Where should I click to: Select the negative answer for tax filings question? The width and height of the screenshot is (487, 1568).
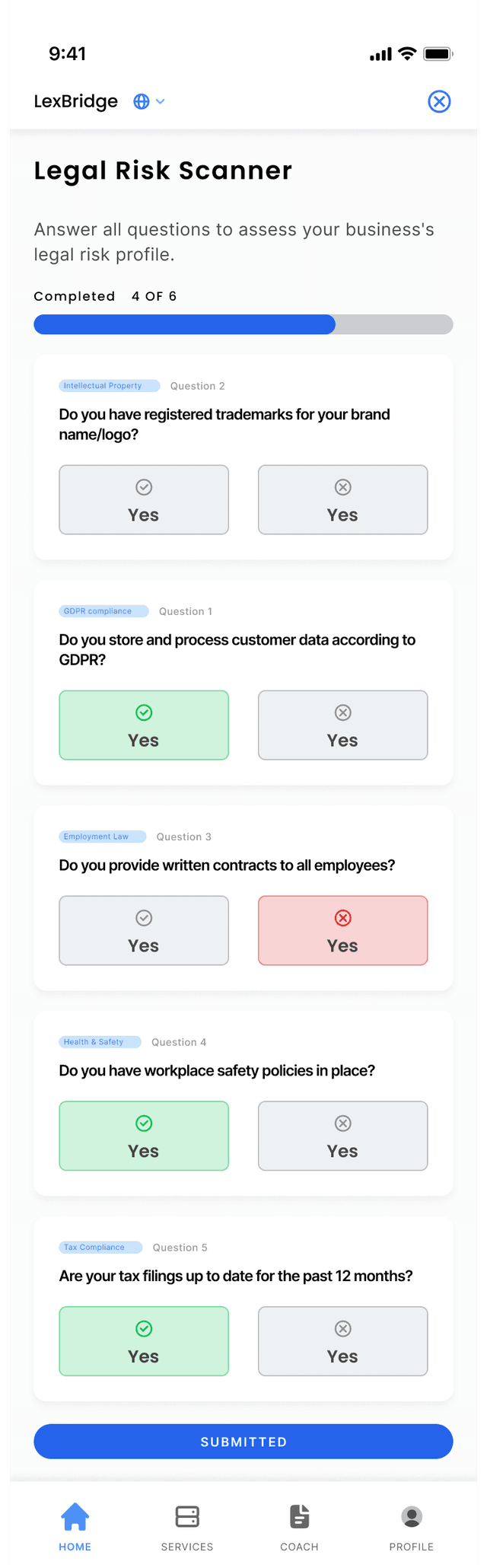[342, 1341]
